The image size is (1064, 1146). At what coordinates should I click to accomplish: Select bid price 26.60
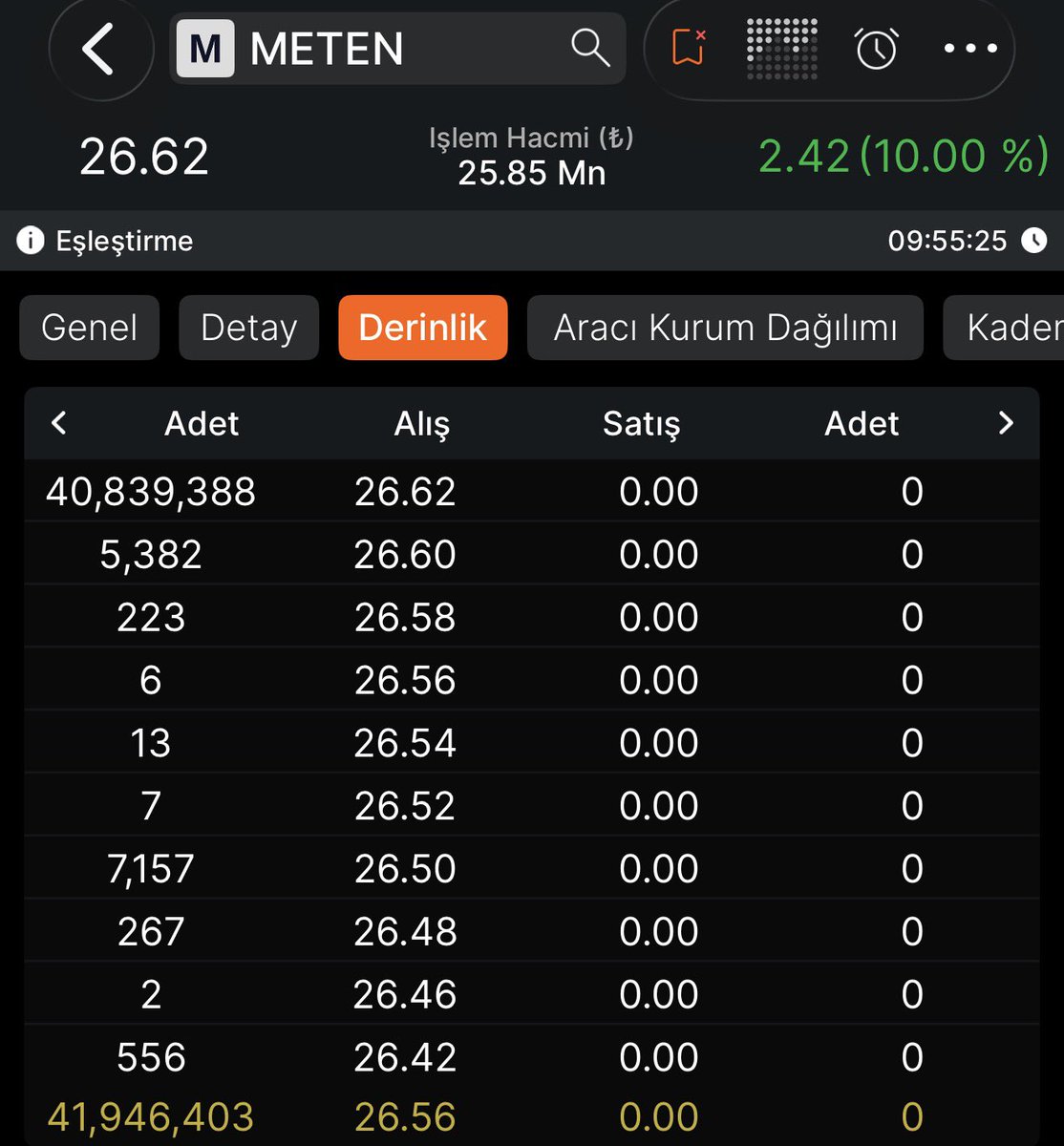click(405, 555)
